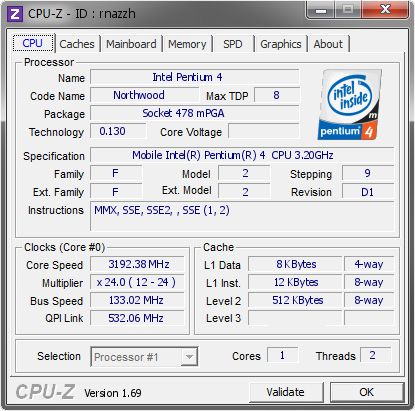
Task: Click the OK button
Action: pos(367,392)
